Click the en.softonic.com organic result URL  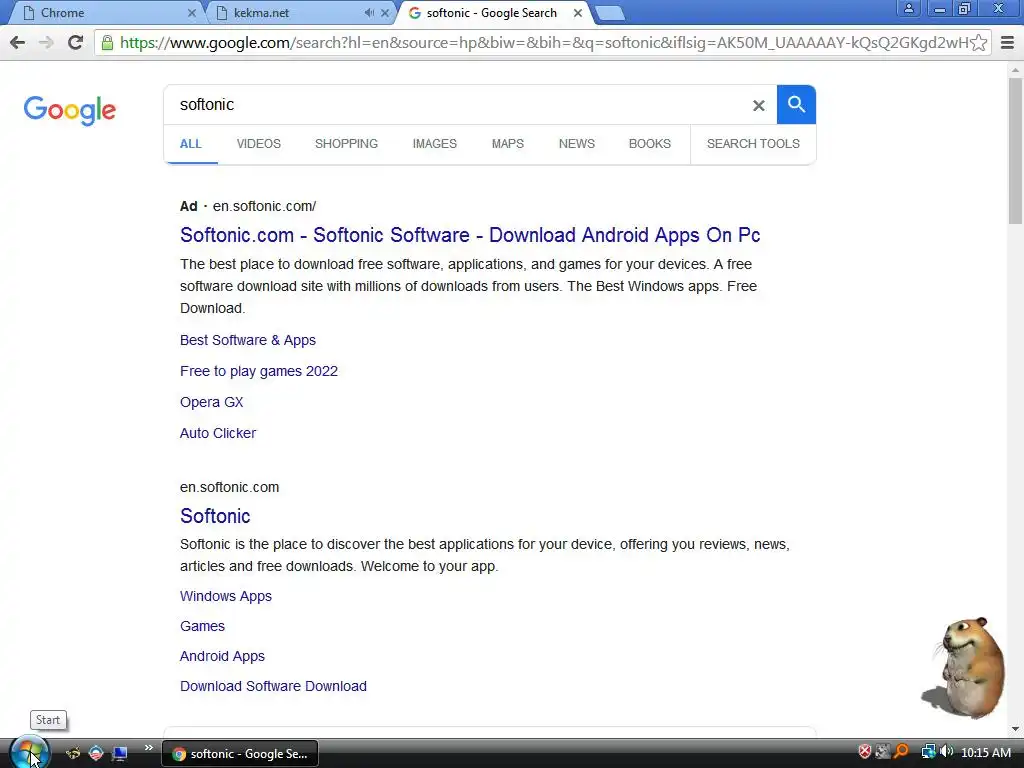click(229, 487)
